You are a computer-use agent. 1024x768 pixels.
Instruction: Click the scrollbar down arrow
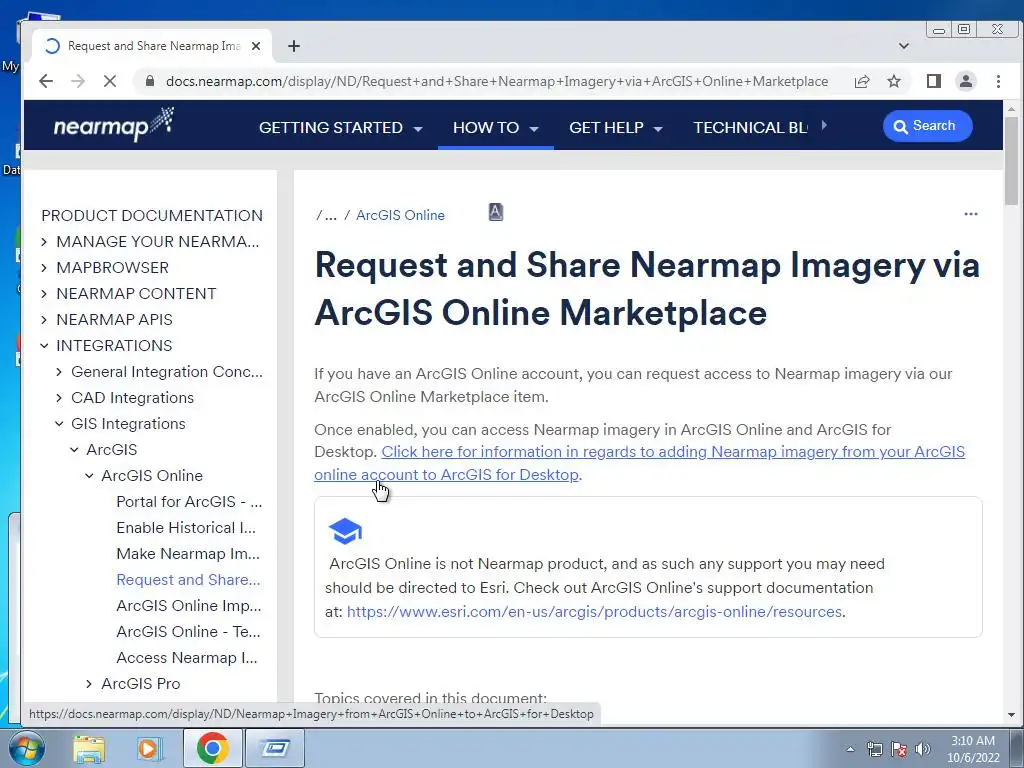tap(1012, 715)
